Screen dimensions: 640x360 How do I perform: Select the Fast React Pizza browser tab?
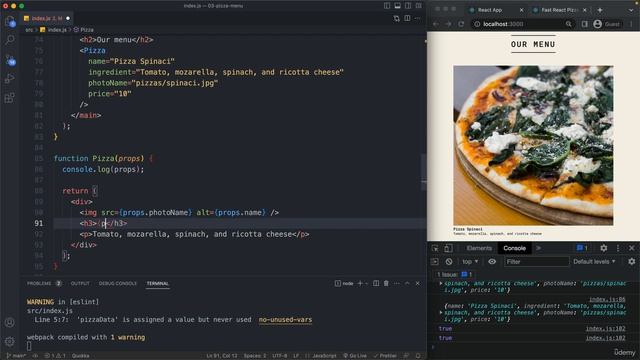pos(559,10)
